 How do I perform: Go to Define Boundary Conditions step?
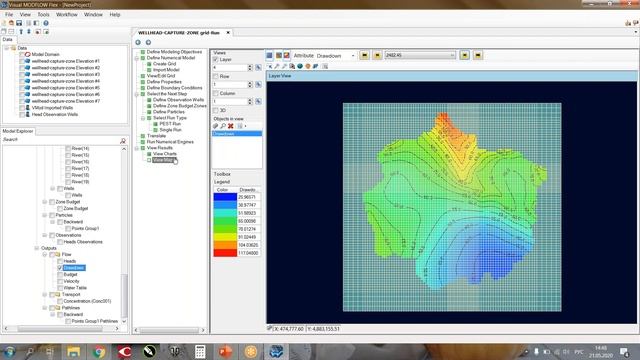[174, 88]
